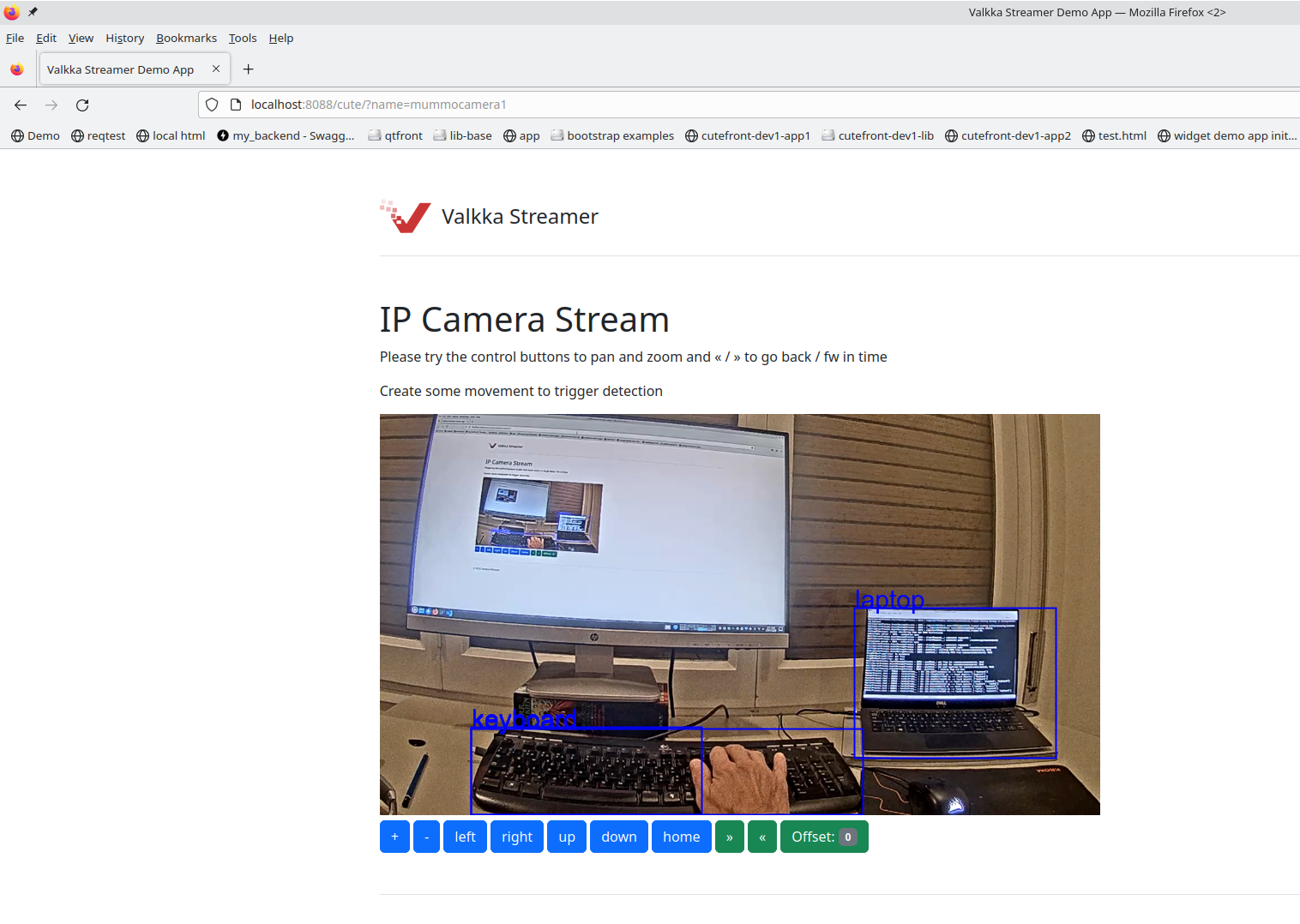This screenshot has height=924, width=1300.
Task: Open the Edit menu
Action: [46, 38]
